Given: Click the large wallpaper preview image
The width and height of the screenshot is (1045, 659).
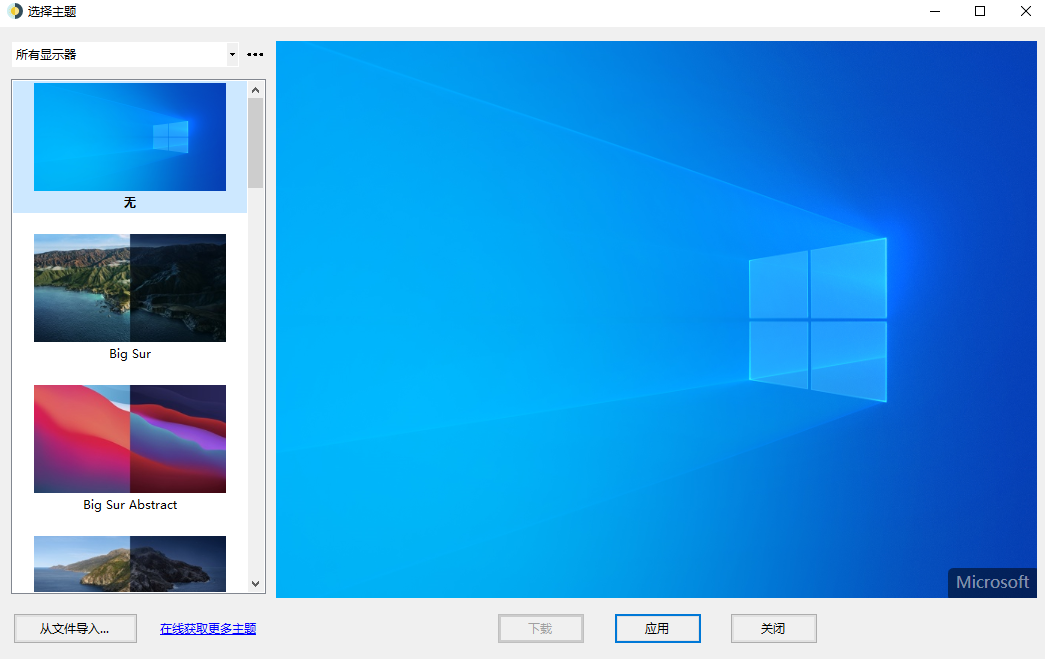Looking at the screenshot, I should coord(656,319).
